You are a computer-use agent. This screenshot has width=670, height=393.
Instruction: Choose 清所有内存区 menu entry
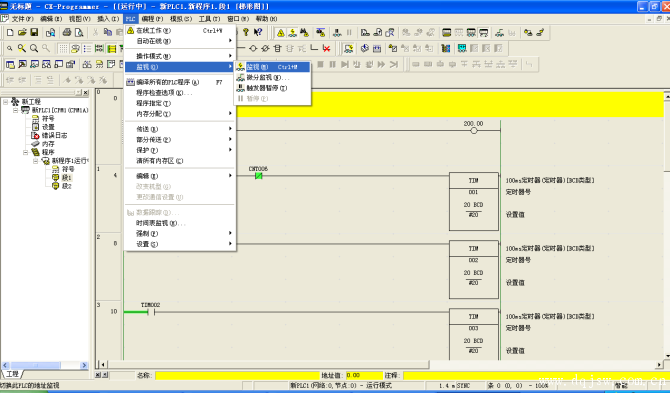[180, 161]
